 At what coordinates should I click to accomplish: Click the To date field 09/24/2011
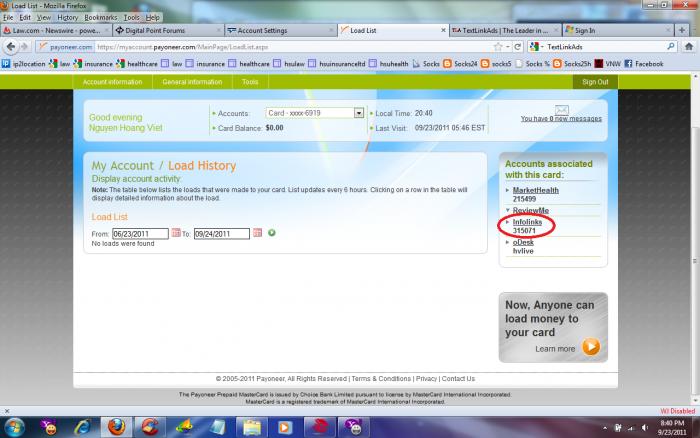(221, 234)
